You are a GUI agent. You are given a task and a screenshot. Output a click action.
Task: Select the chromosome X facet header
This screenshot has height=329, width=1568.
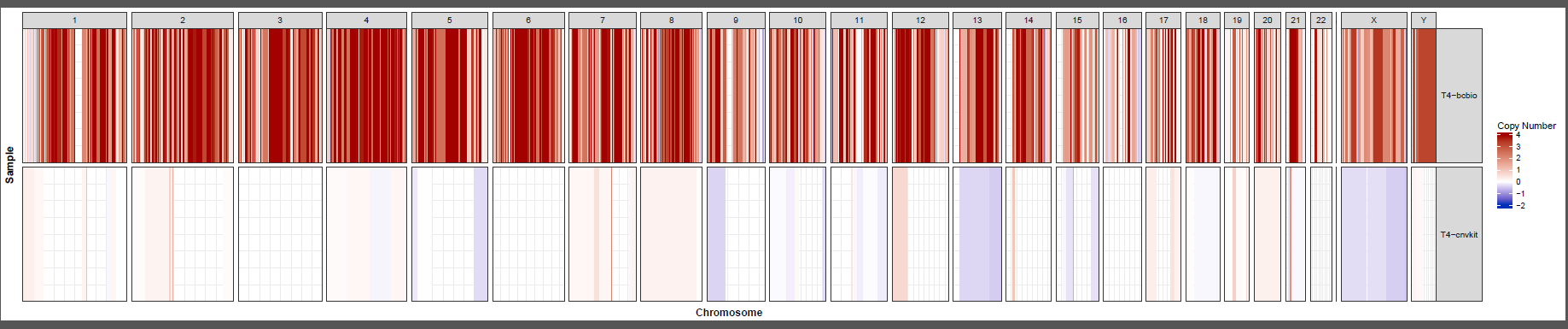(1374, 20)
